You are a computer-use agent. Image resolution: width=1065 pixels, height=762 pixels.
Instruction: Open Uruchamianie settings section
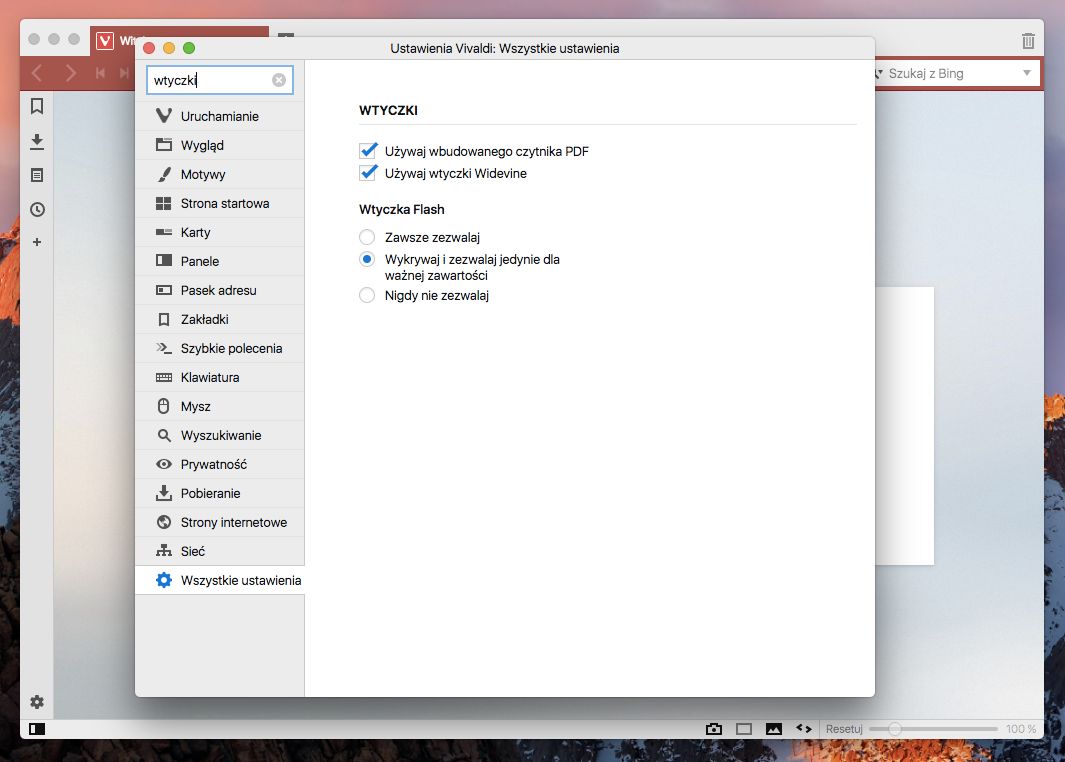[x=219, y=116]
